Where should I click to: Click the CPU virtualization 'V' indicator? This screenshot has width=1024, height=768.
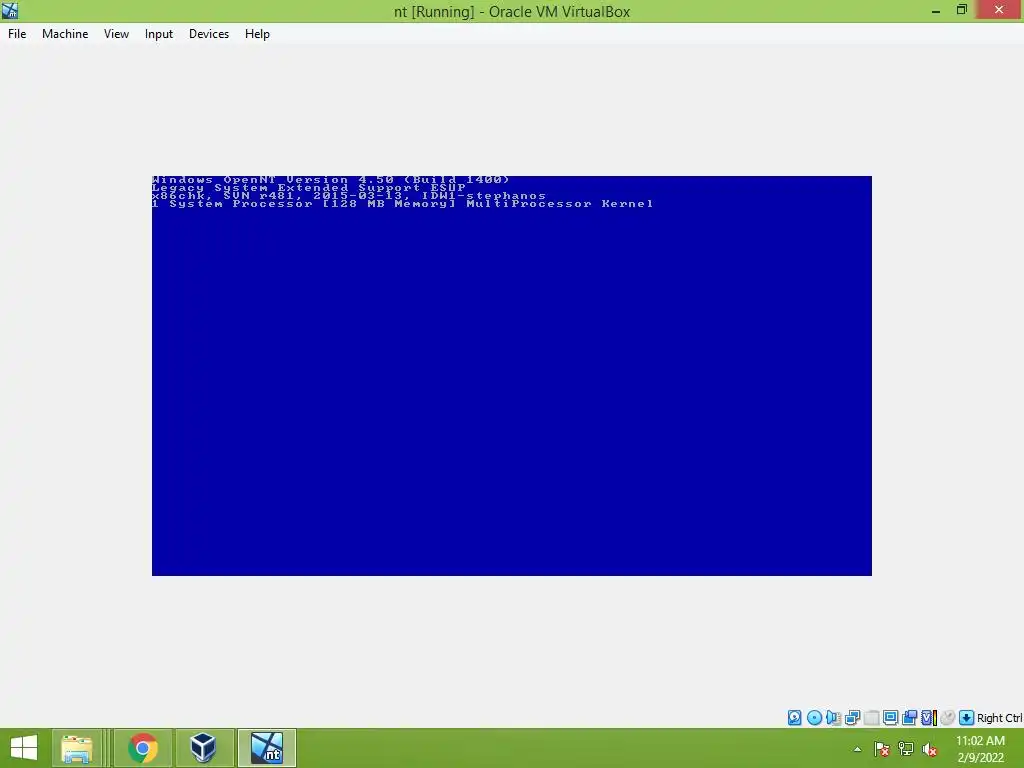pyautogui.click(x=928, y=718)
